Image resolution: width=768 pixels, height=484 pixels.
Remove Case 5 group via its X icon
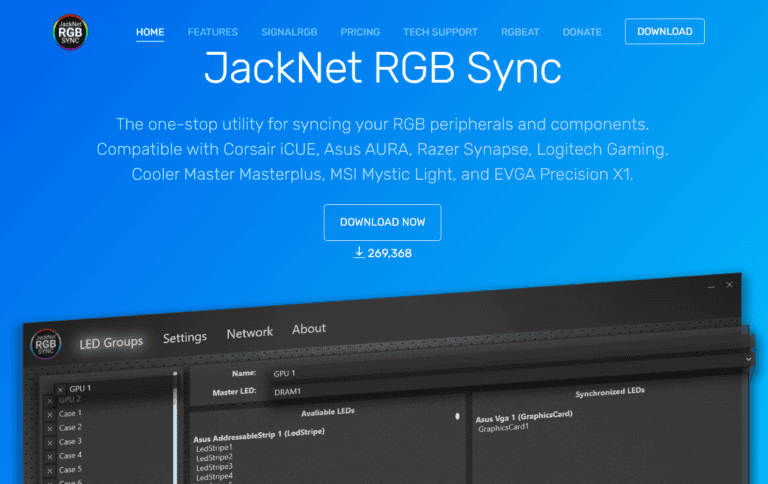[x=49, y=471]
